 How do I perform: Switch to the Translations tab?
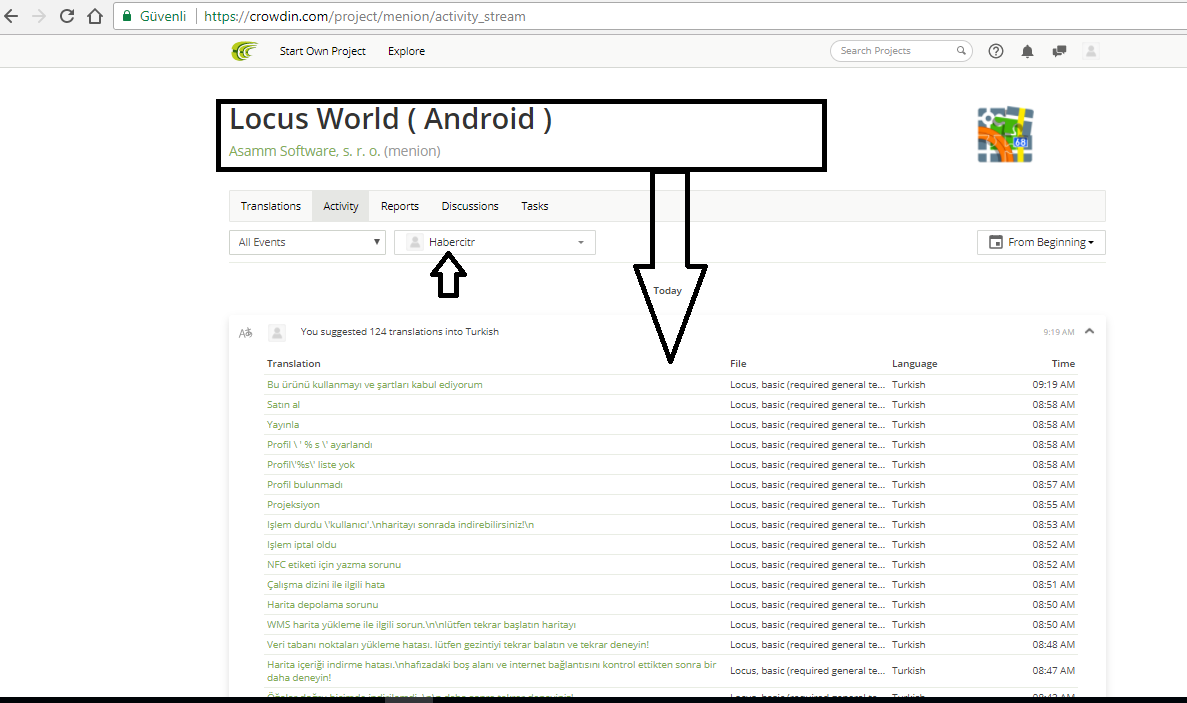270,206
